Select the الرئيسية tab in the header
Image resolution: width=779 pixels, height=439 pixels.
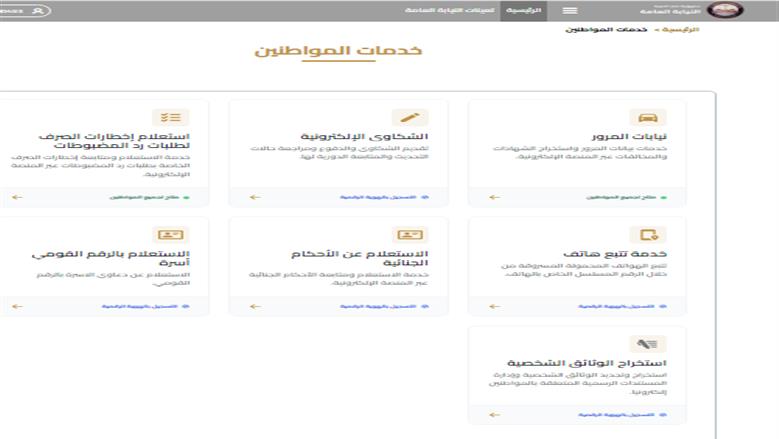click(x=524, y=10)
